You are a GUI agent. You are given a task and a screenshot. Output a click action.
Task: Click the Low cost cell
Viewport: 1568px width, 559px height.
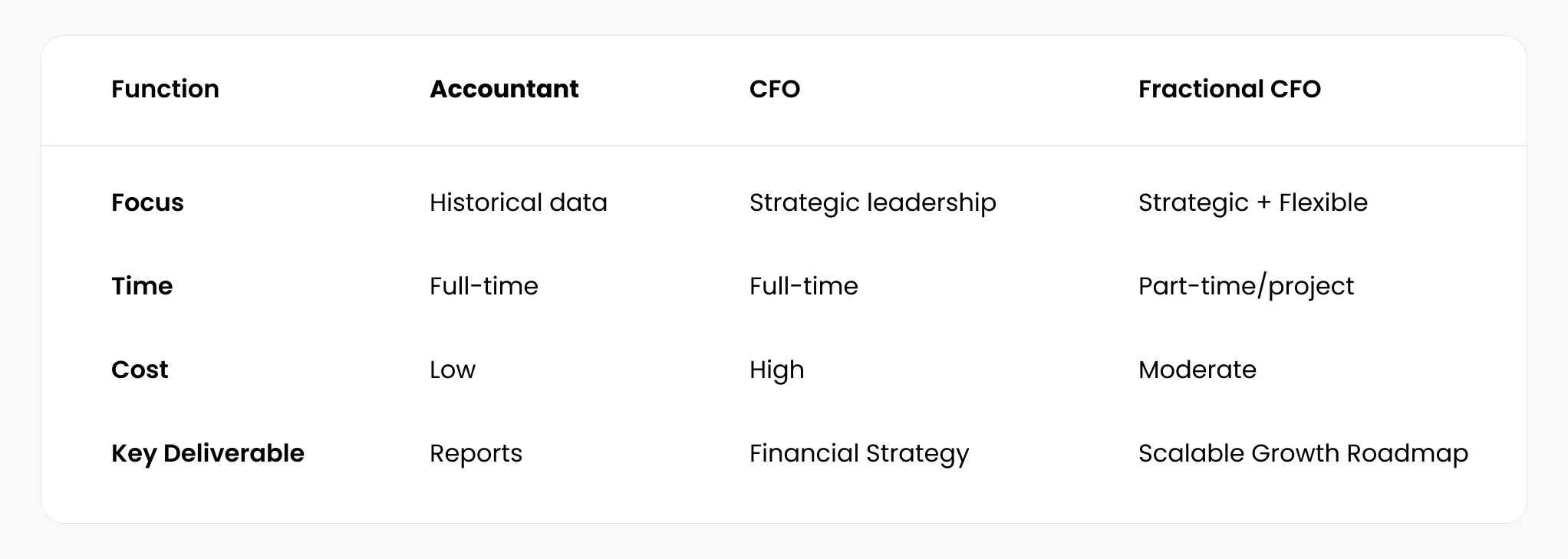coord(453,370)
